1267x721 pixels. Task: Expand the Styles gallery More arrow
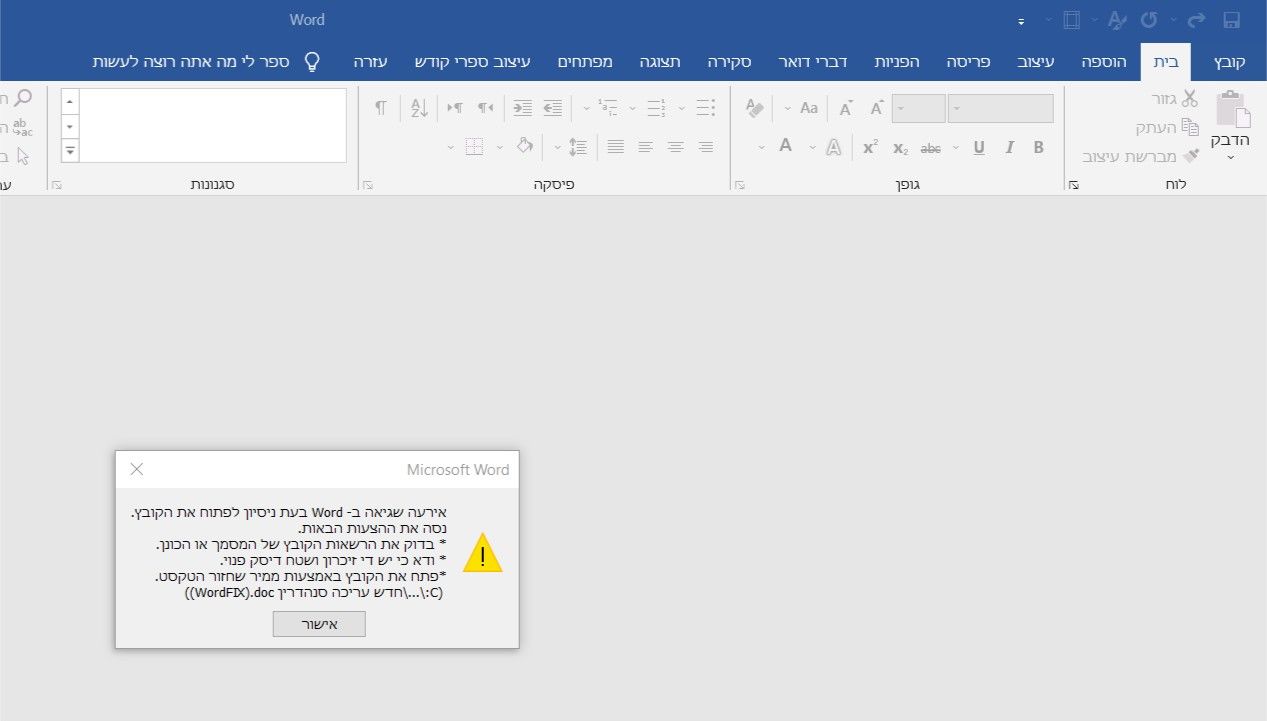(x=70, y=151)
